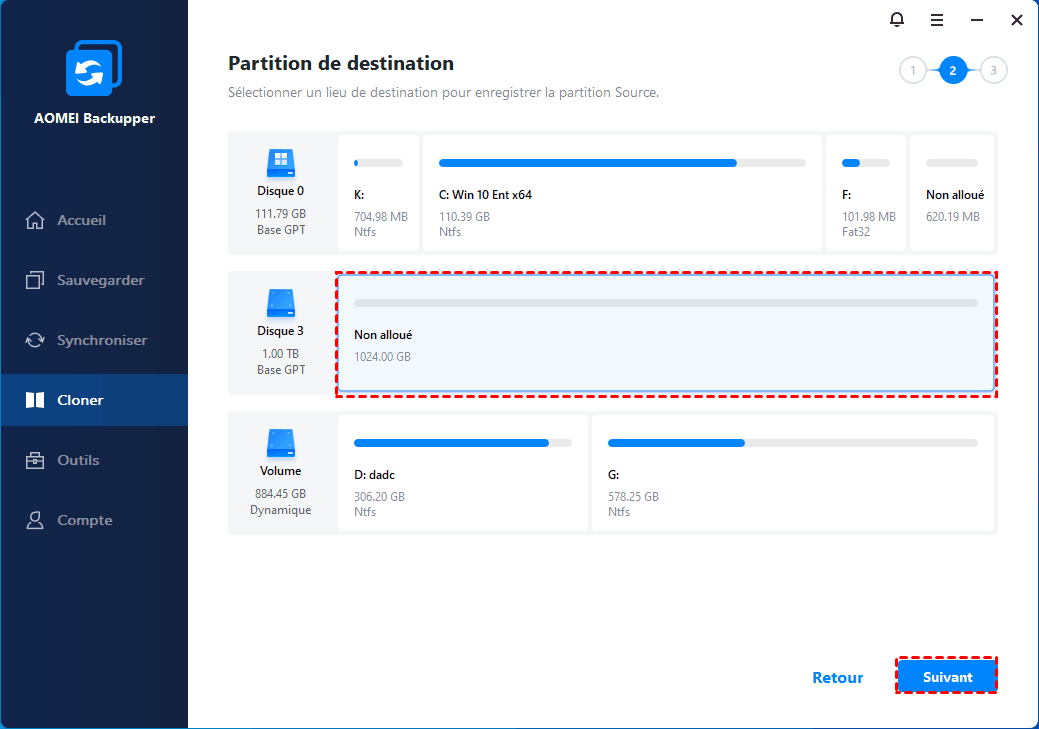Click the G: partition usage bar
This screenshot has width=1039, height=729.
[793, 443]
